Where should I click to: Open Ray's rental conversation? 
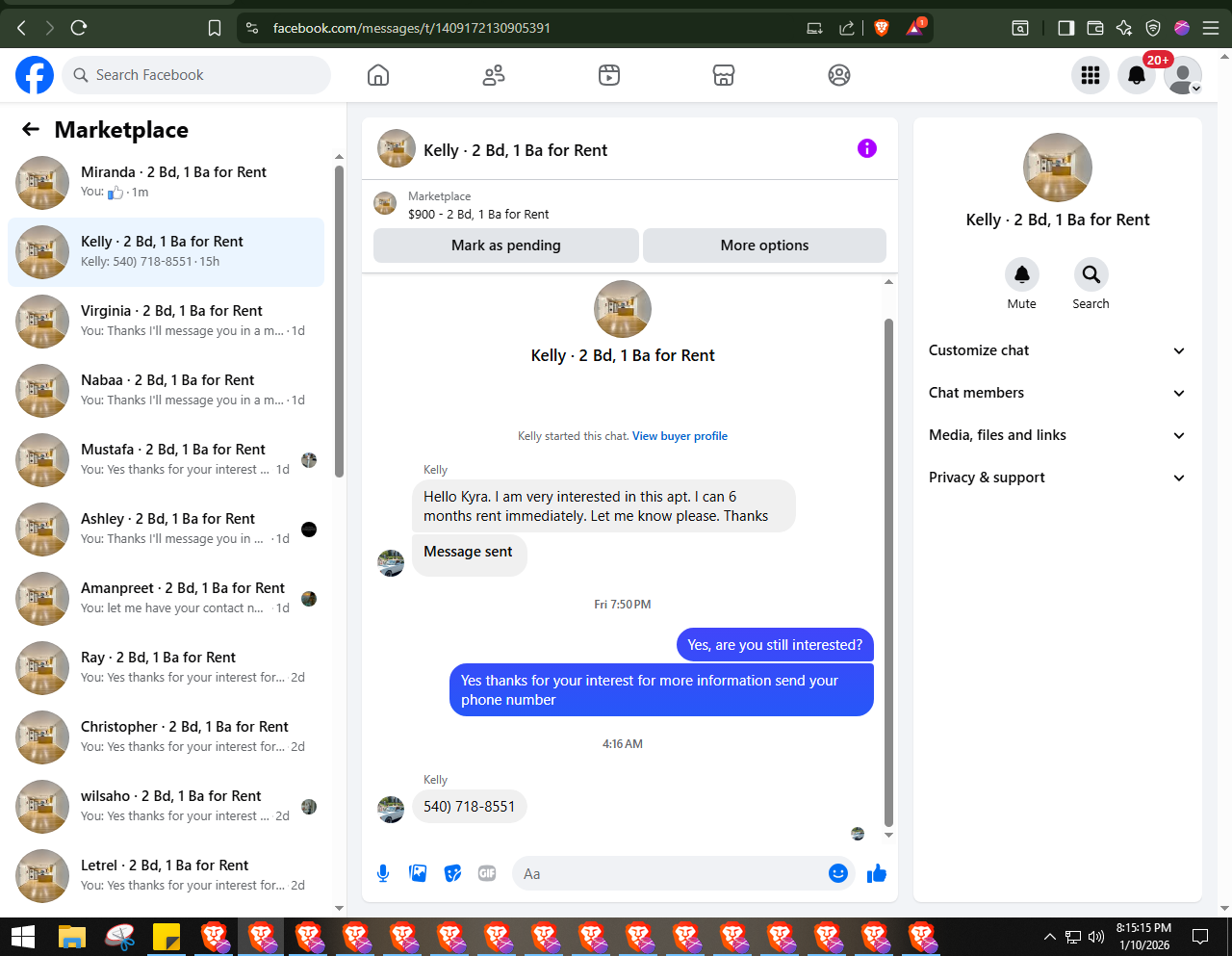[166, 667]
